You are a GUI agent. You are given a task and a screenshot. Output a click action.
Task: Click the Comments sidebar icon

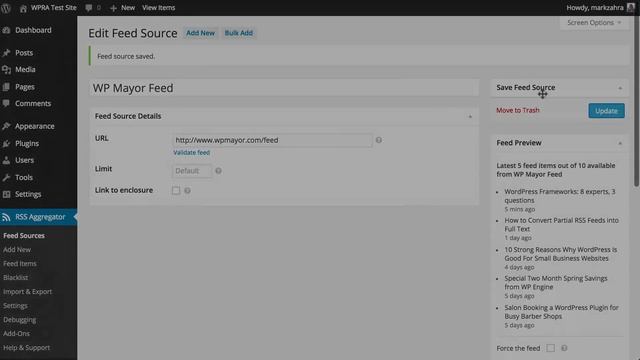[6, 104]
